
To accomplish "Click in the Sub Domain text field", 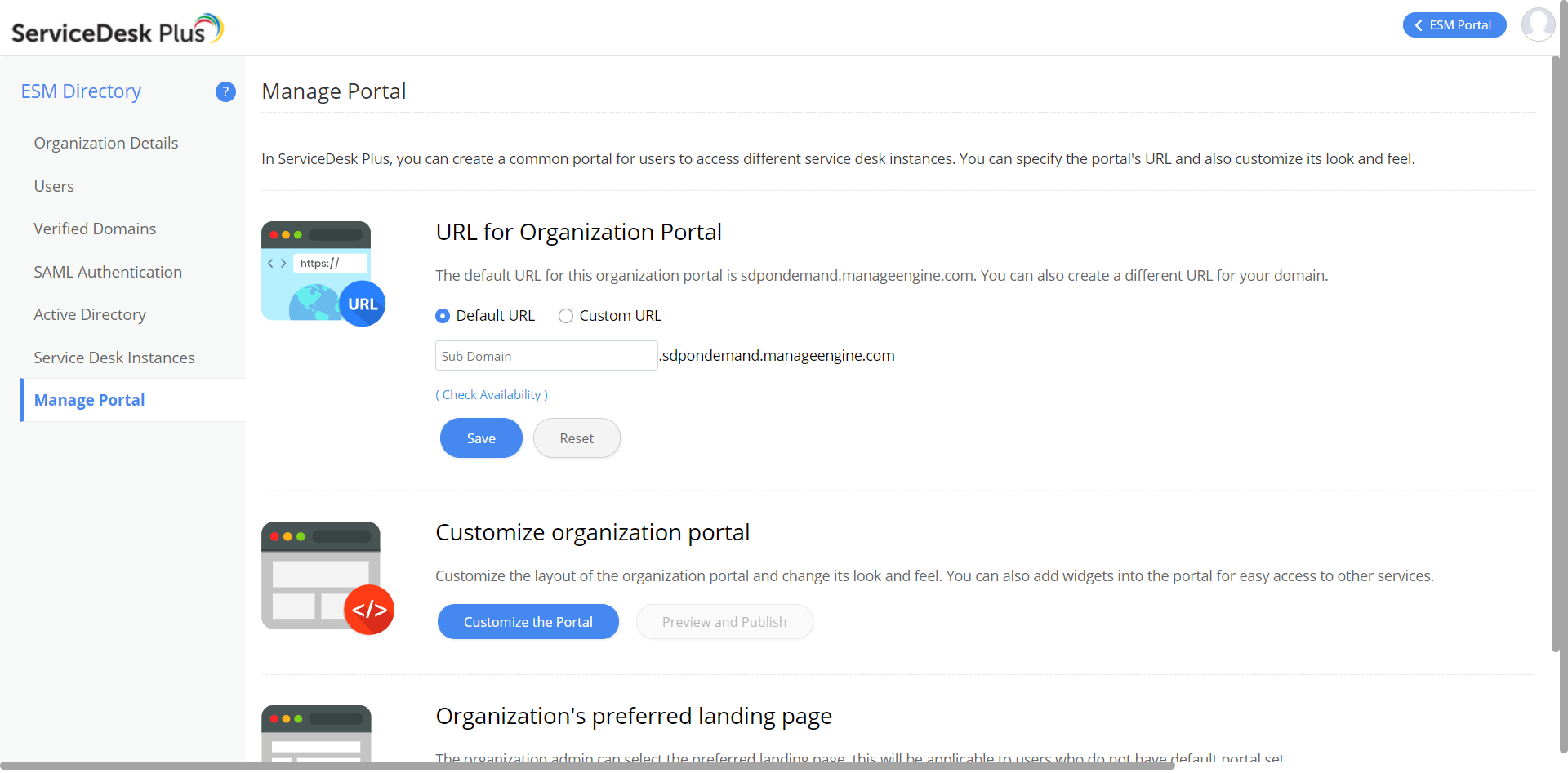I will [546, 356].
